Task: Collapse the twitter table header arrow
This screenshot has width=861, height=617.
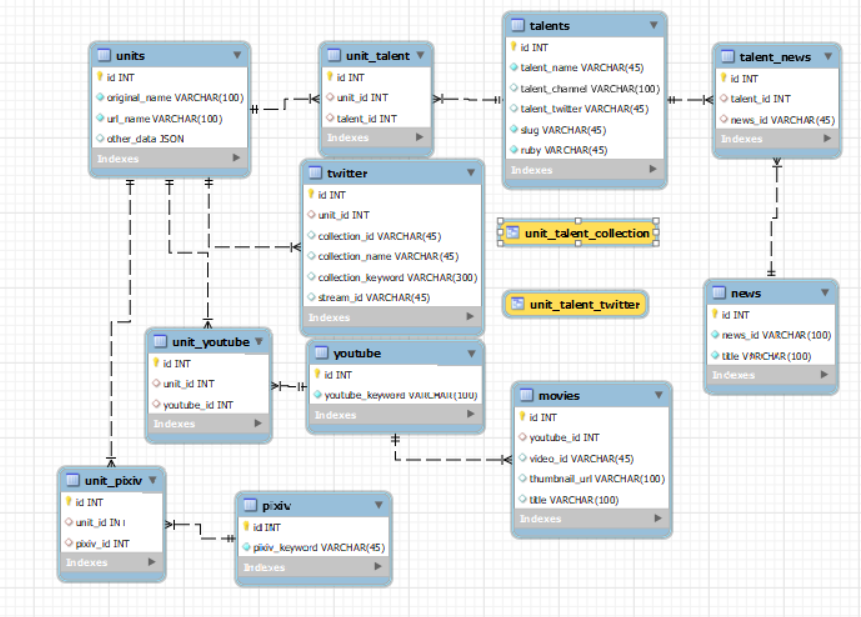Action: click(471, 172)
